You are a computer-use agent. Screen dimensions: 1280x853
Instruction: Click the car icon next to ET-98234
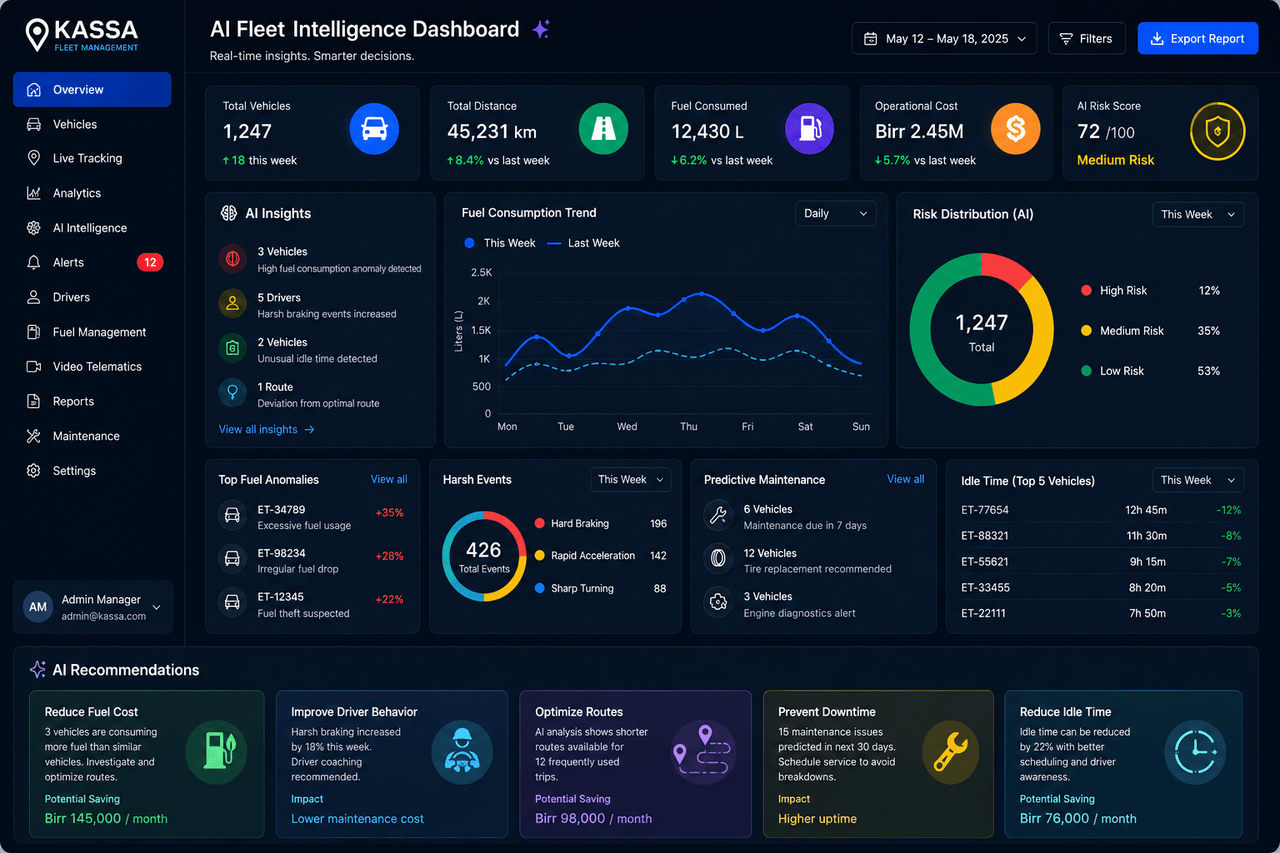pos(232,559)
